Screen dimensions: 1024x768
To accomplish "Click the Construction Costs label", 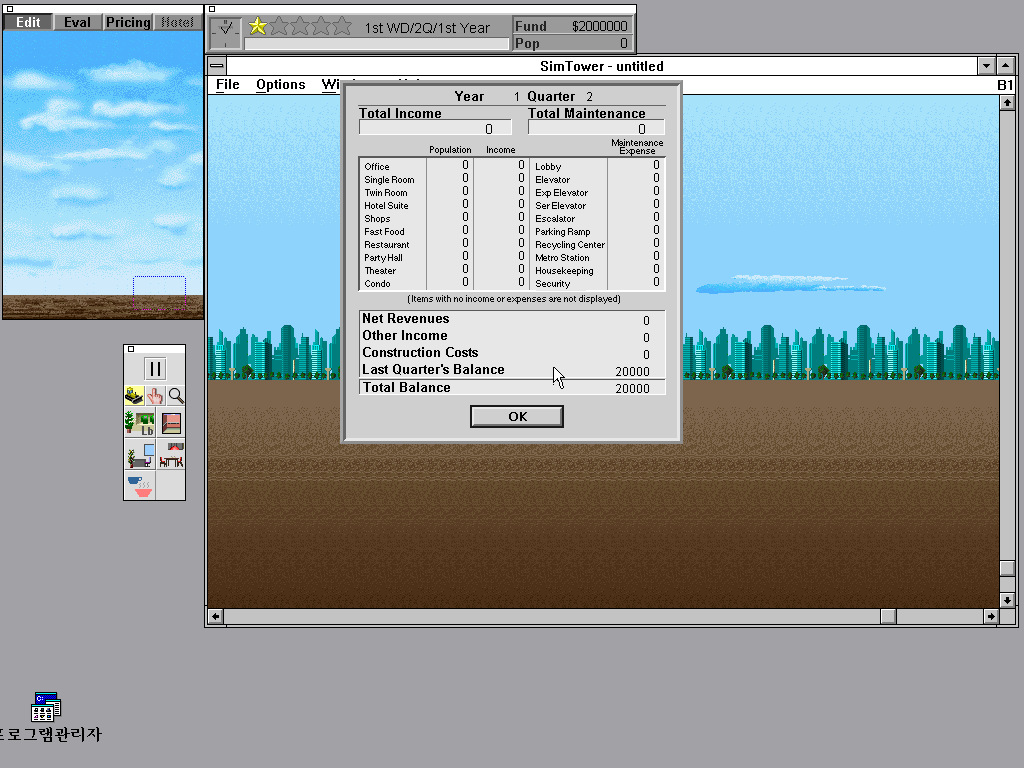I will tap(420, 353).
